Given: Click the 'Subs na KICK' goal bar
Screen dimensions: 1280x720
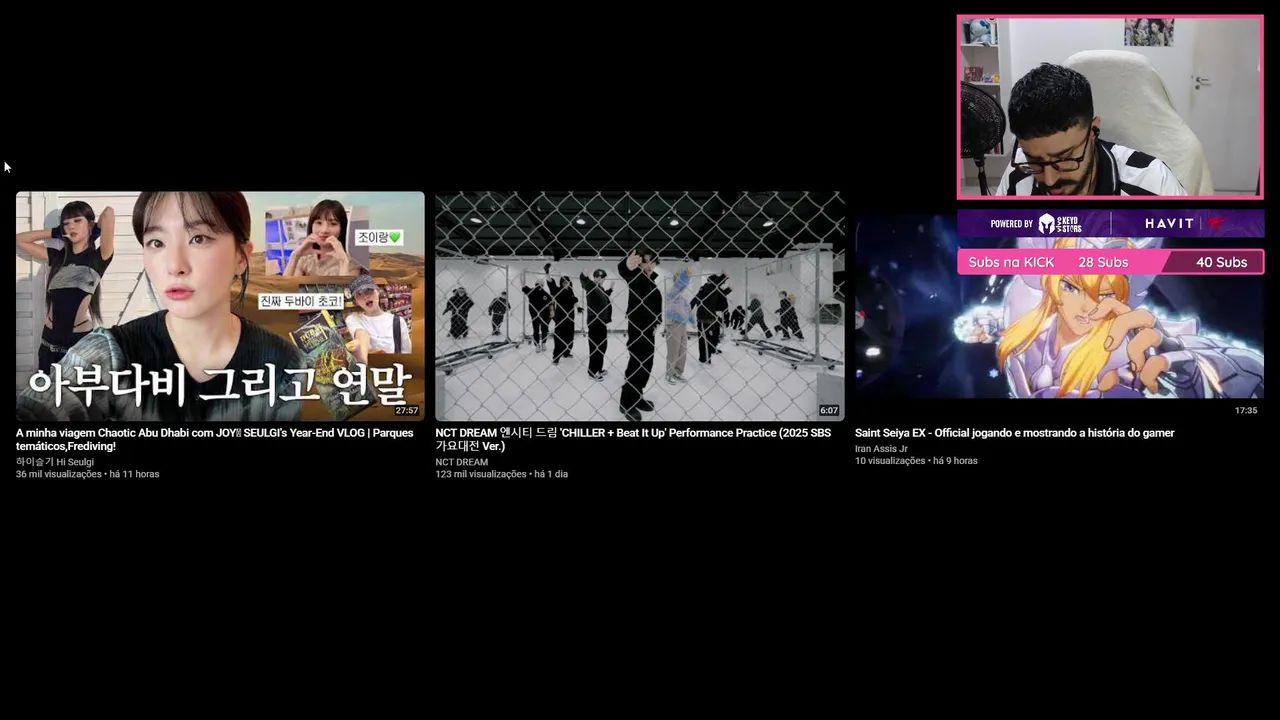Looking at the screenshot, I should pyautogui.click(x=1111, y=262).
